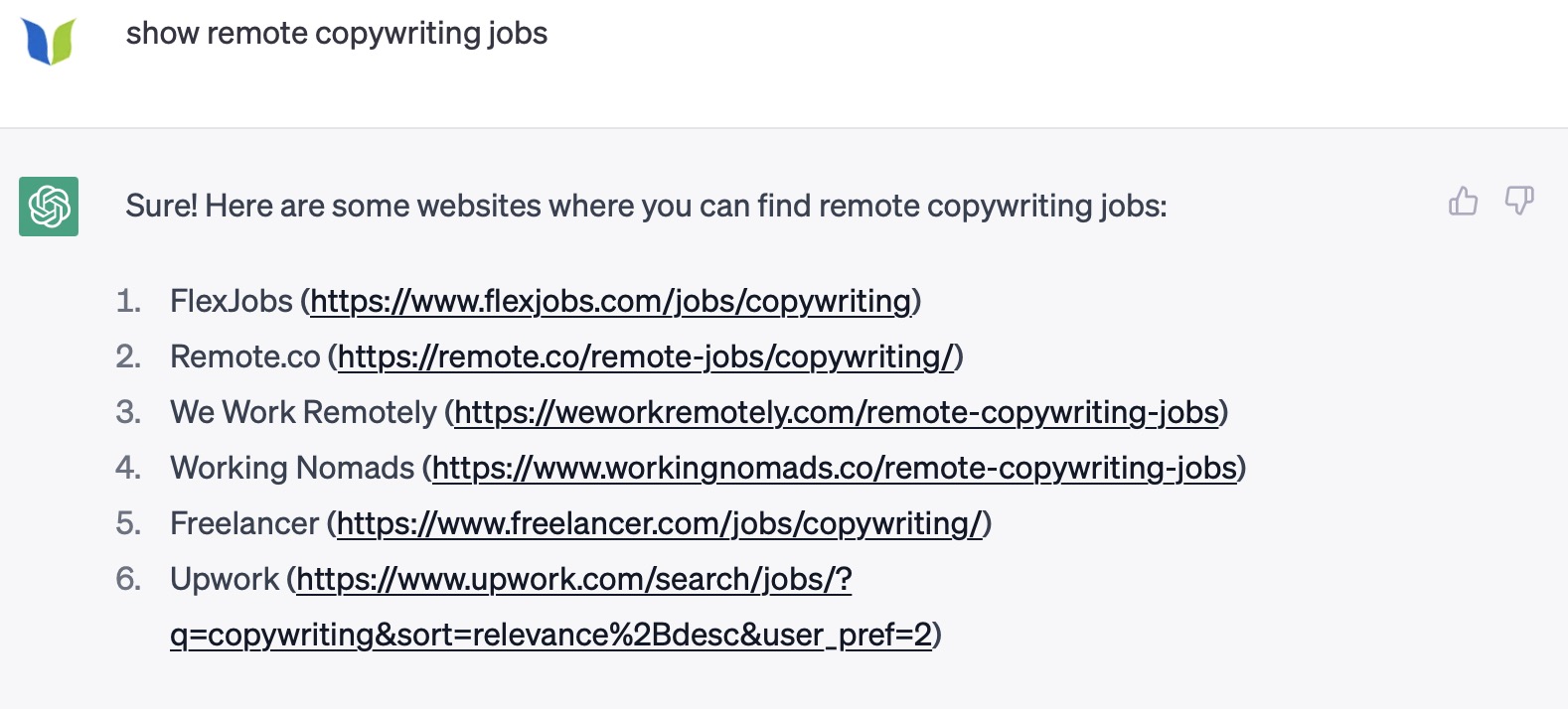
Task: Click the plain "Remote.co" name before its URL
Action: click(245, 356)
